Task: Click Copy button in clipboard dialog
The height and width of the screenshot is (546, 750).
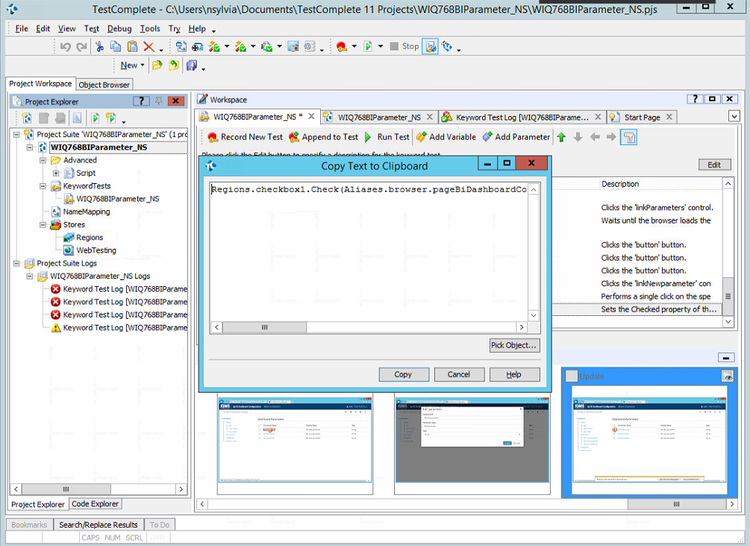Action: point(403,374)
